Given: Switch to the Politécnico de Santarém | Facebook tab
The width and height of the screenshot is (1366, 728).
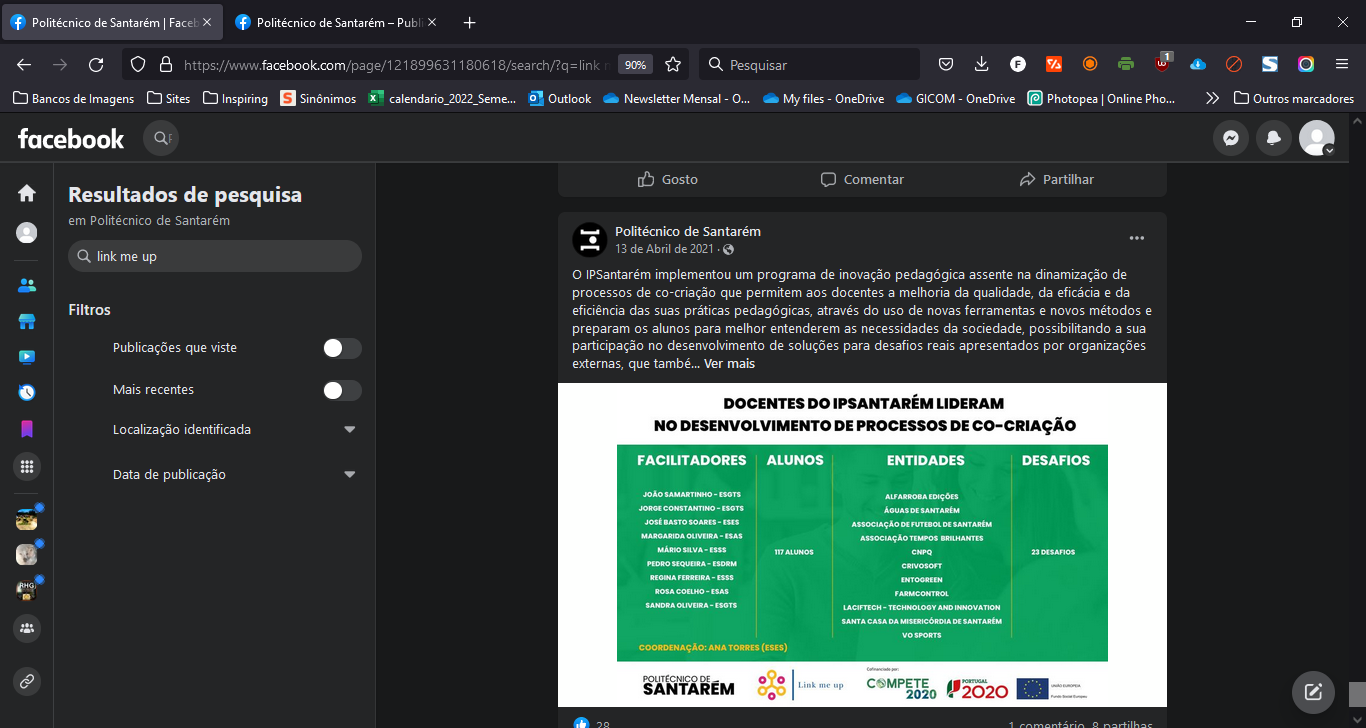Looking at the screenshot, I should tap(110, 20).
